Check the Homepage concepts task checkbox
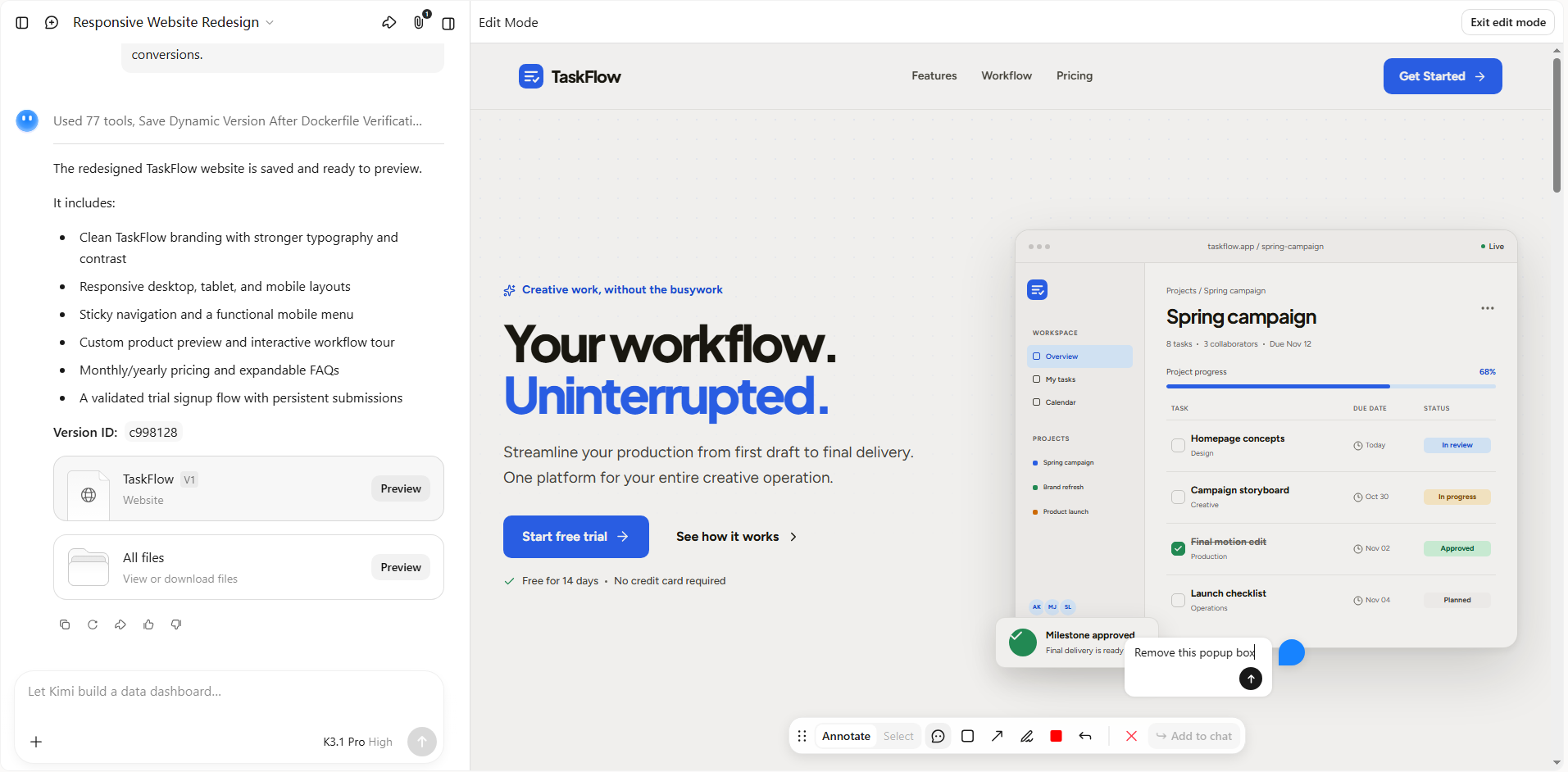 [x=1178, y=446]
